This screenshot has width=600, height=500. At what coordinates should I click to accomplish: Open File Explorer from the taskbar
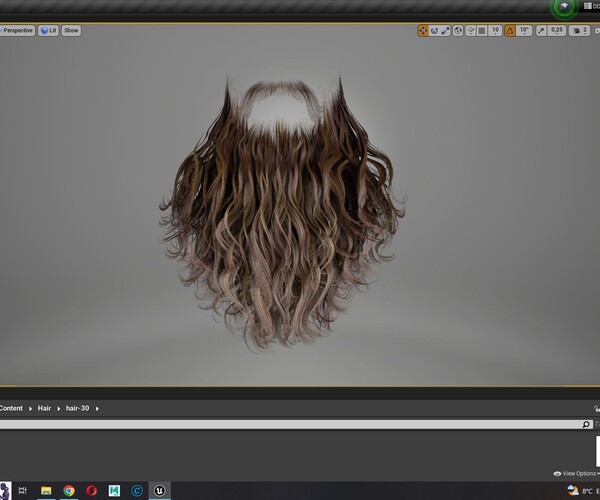pyautogui.click(x=46, y=490)
